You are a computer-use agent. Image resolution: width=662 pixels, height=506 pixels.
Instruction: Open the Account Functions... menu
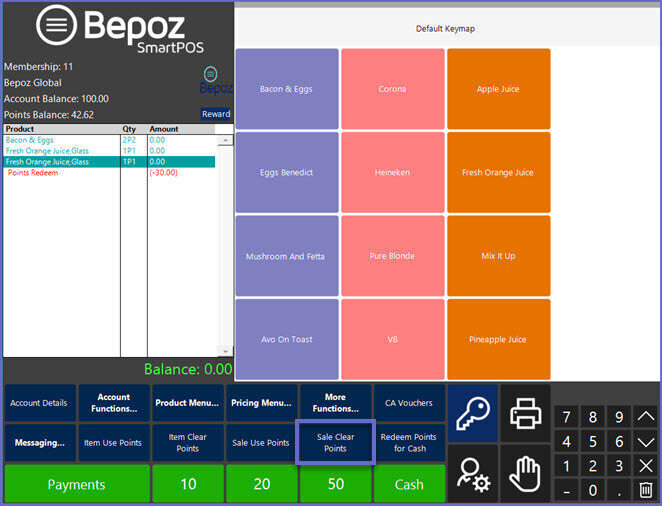[x=114, y=403]
